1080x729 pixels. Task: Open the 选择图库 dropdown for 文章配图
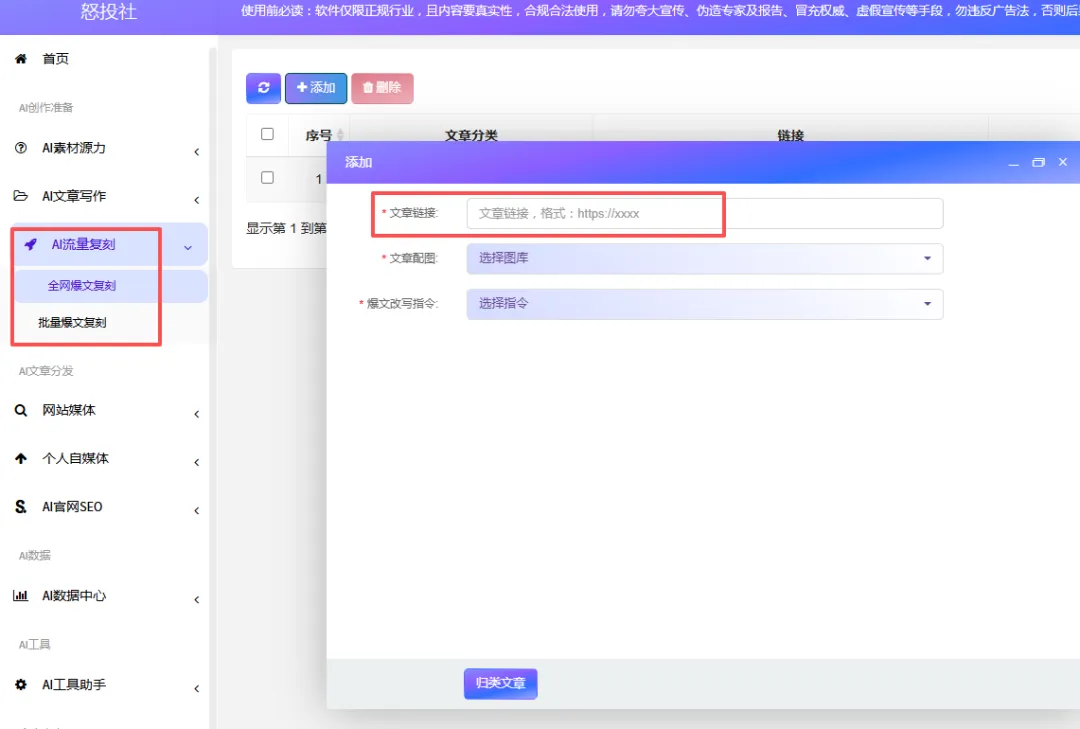703,259
